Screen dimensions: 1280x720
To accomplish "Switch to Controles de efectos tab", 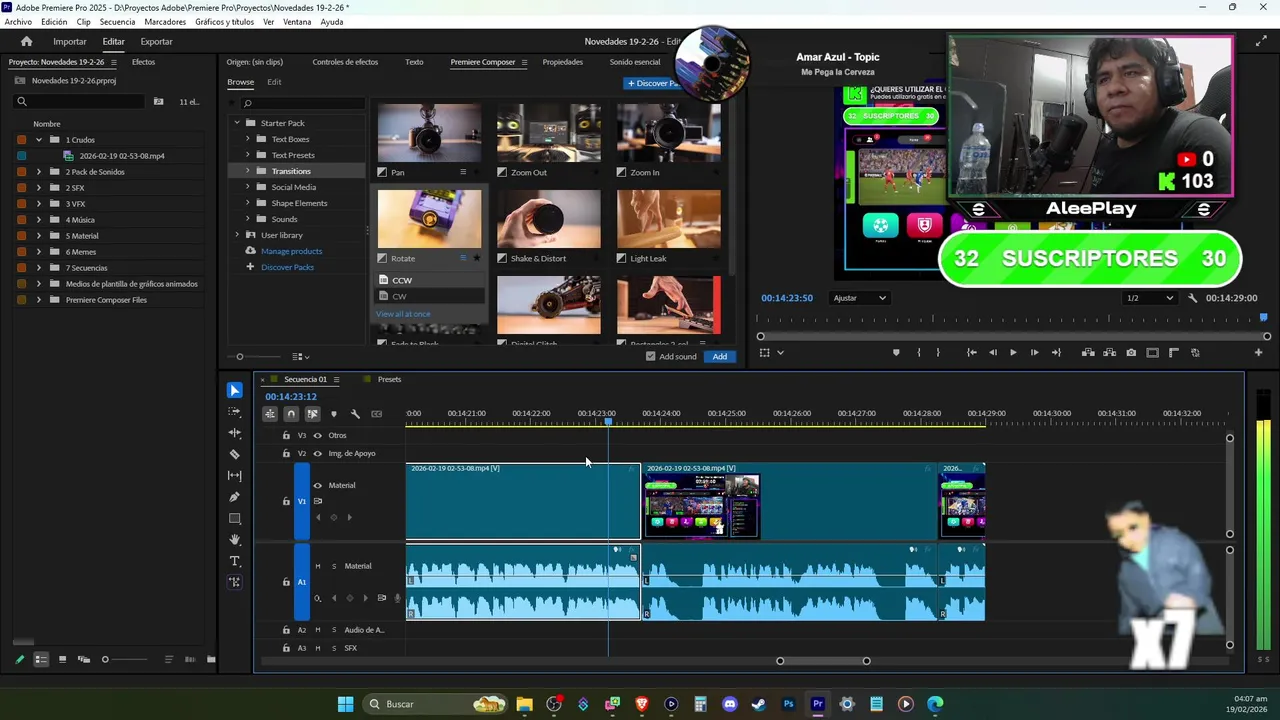I will (345, 62).
